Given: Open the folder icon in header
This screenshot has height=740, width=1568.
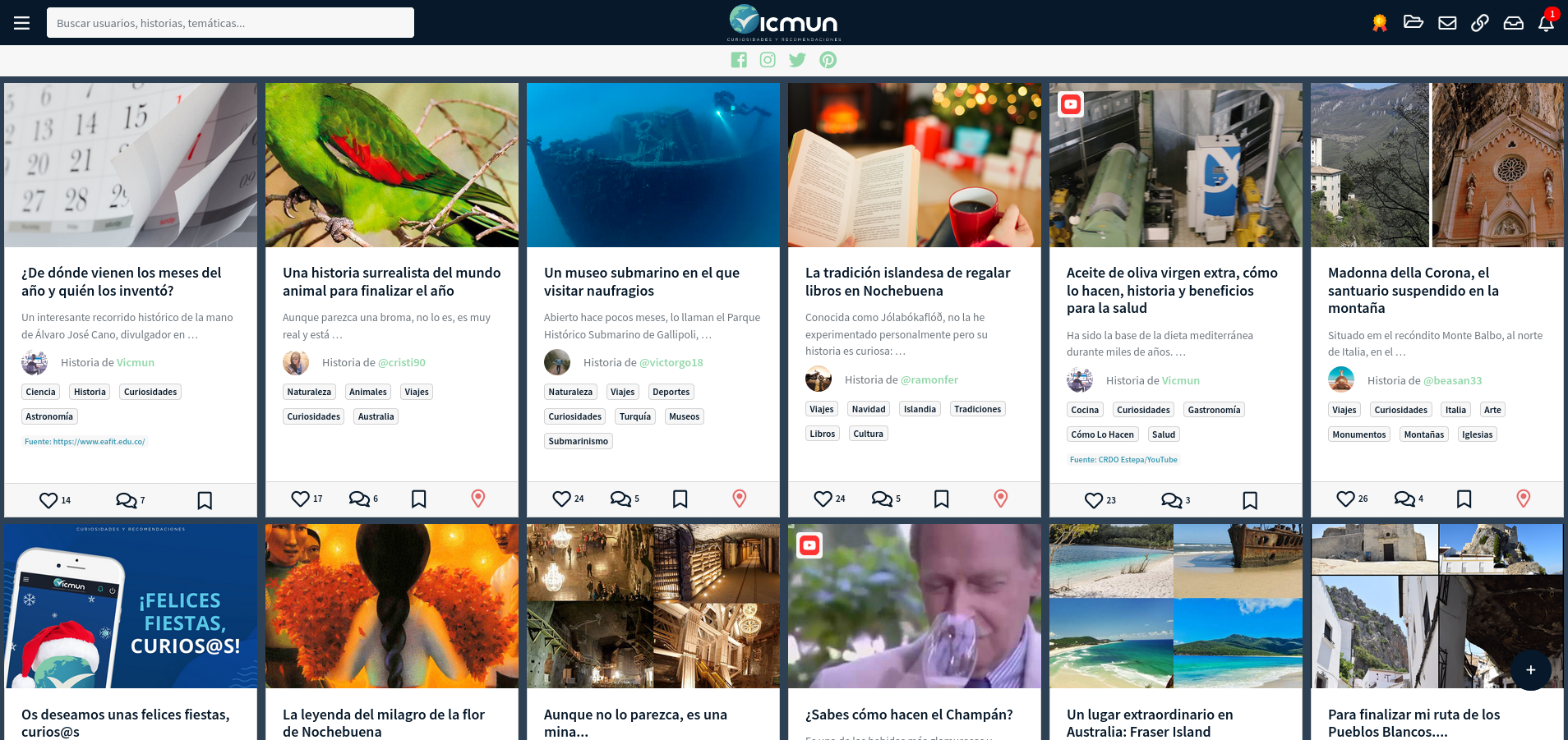Looking at the screenshot, I should (1414, 22).
